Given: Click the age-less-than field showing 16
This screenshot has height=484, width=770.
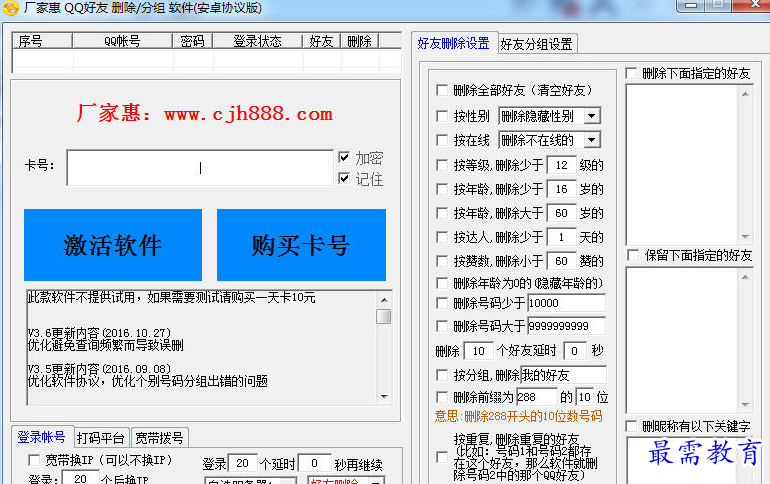Looking at the screenshot, I should (561, 189).
